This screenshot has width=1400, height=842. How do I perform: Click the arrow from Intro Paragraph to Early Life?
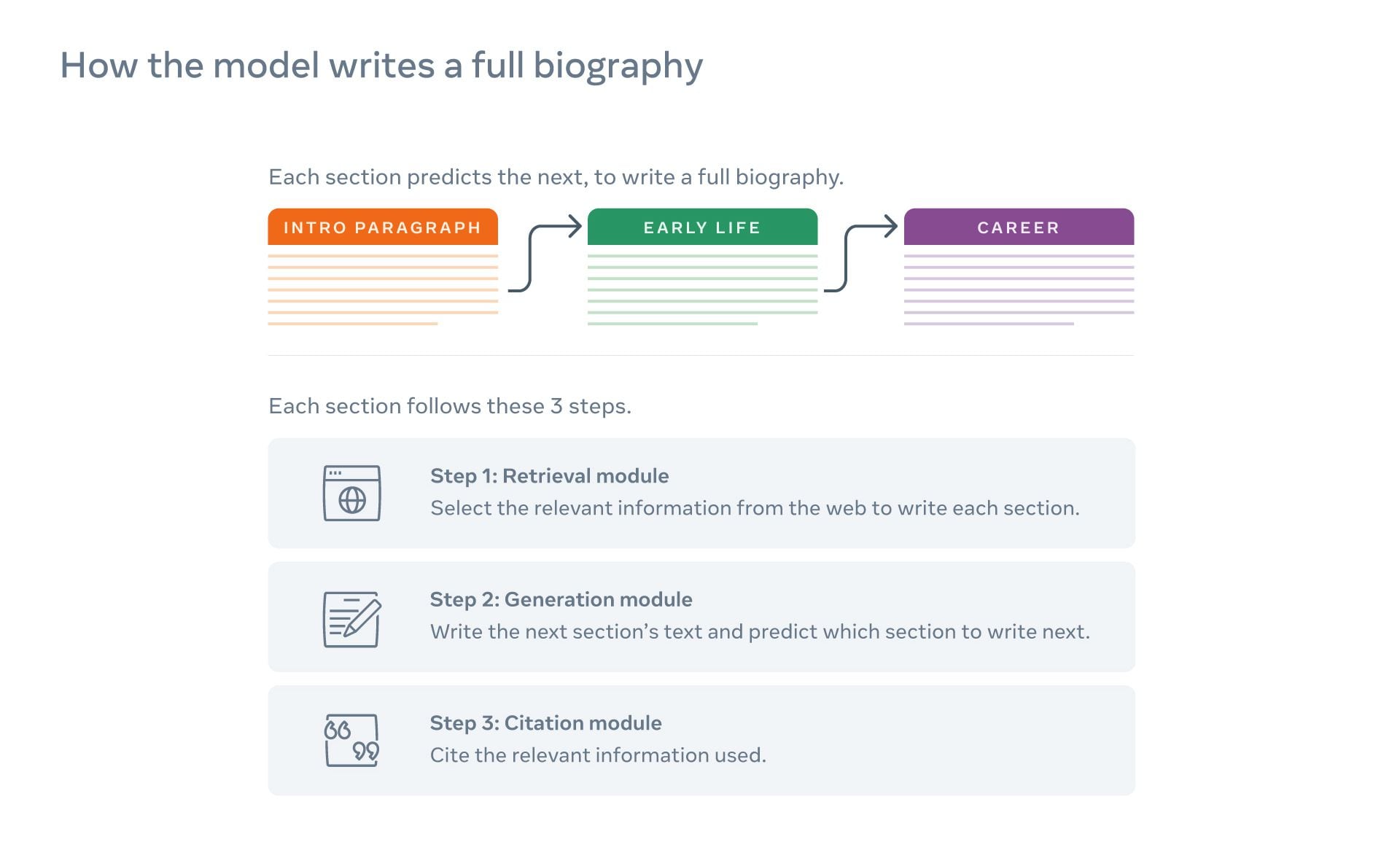coord(543,255)
